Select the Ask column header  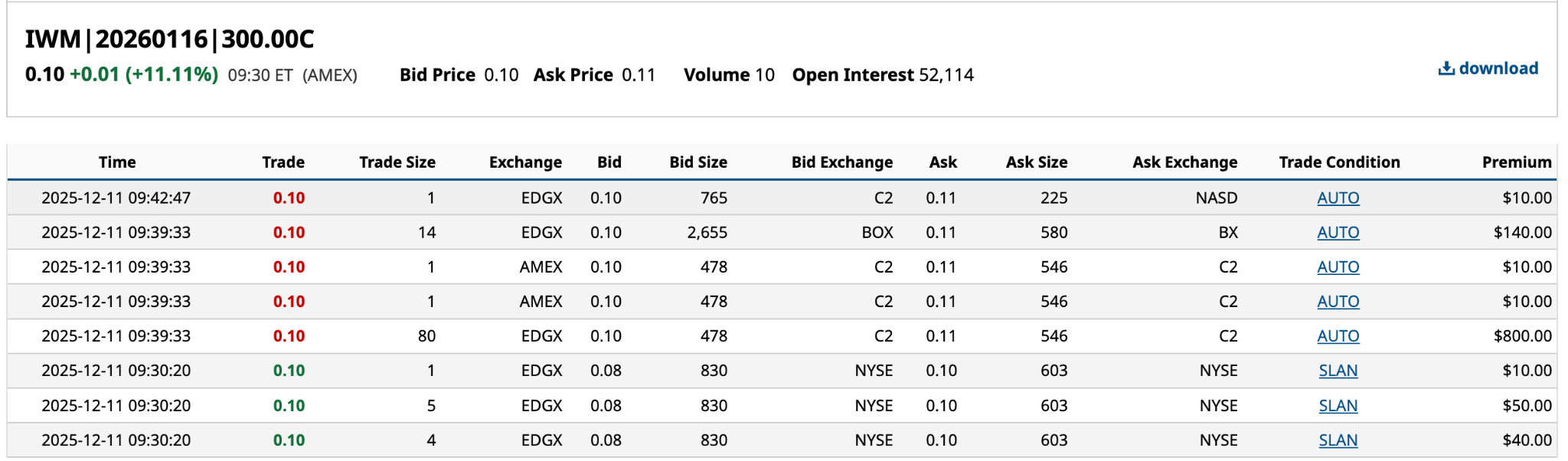[942, 162]
